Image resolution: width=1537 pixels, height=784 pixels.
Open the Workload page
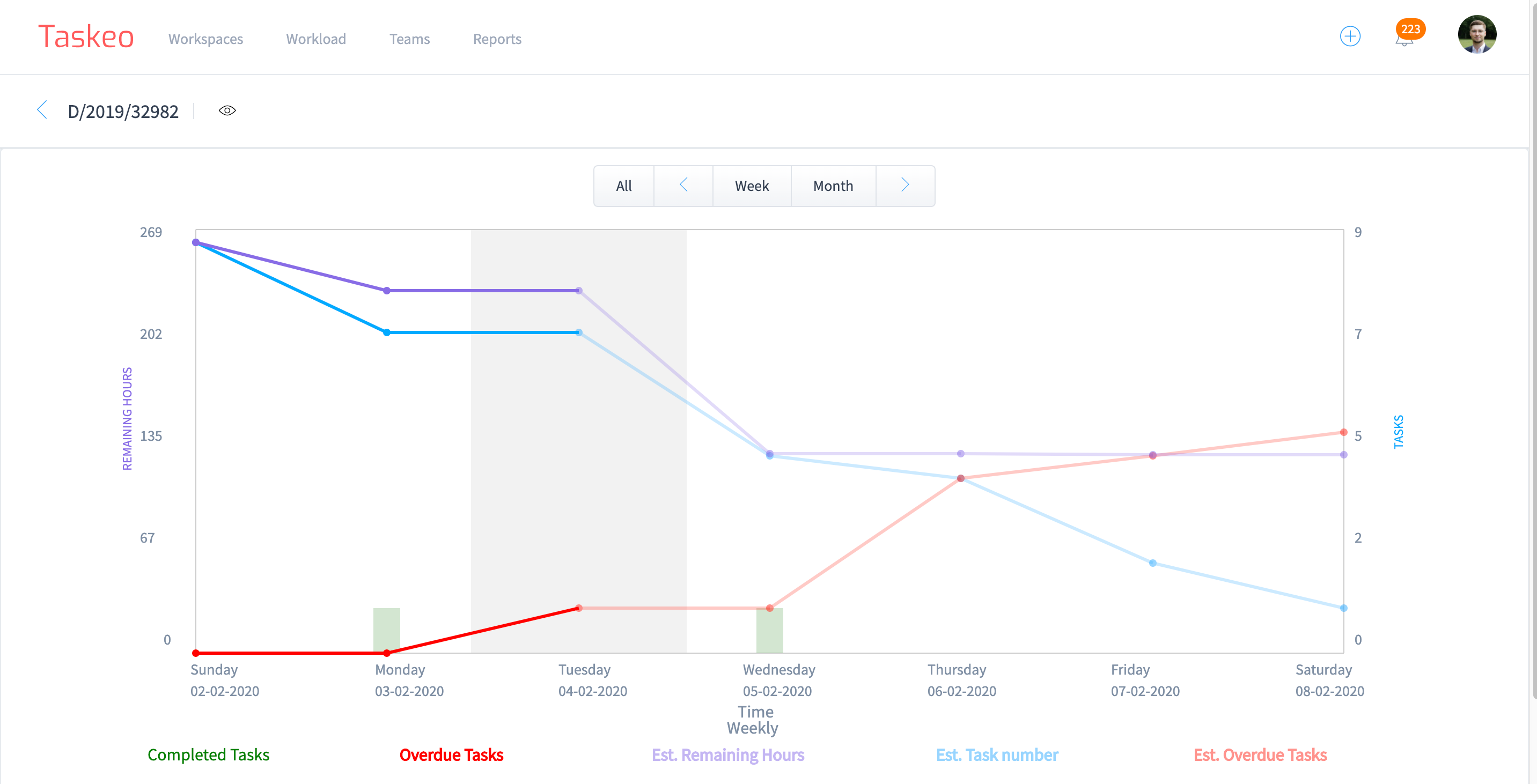pyautogui.click(x=315, y=39)
